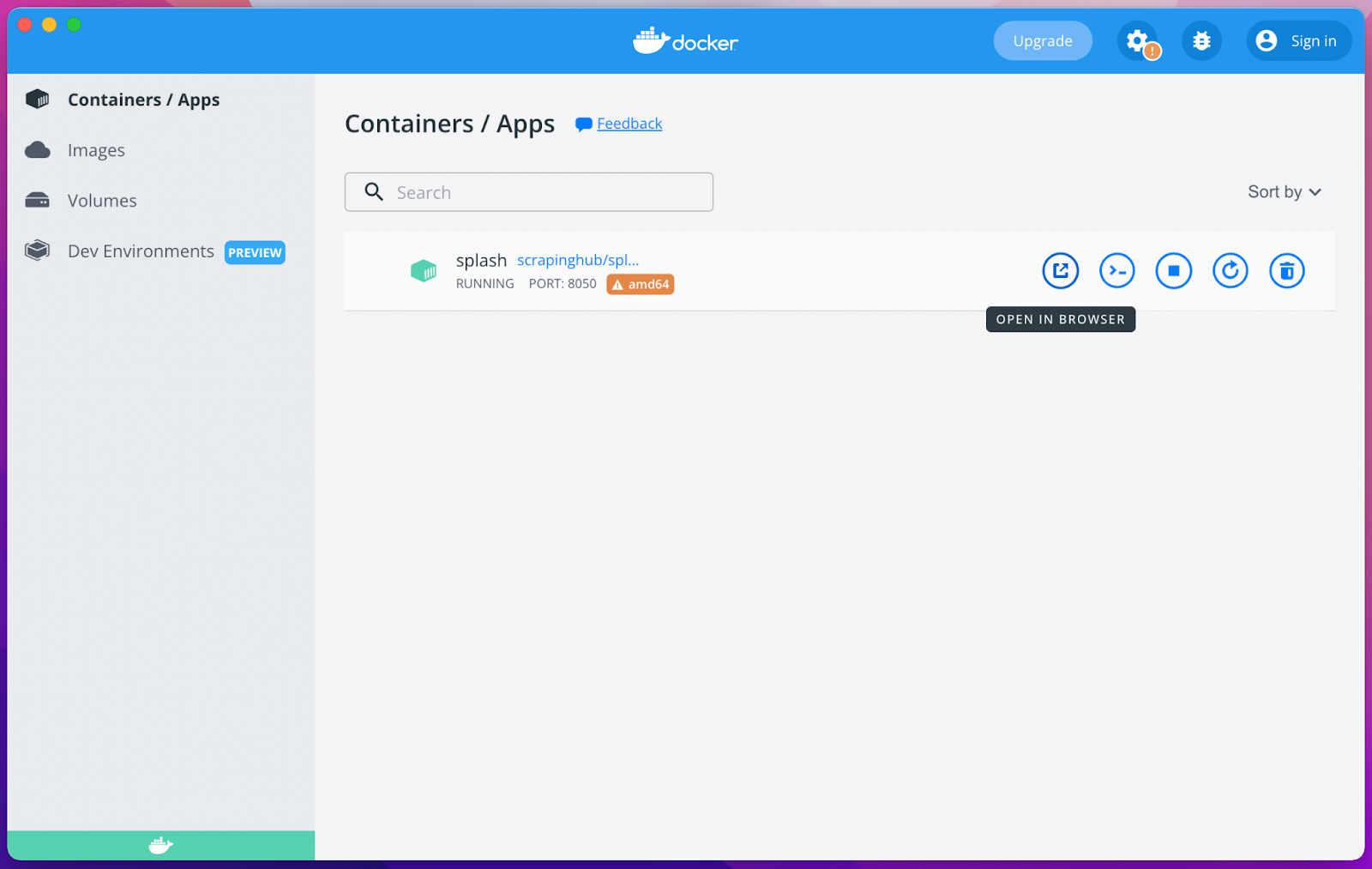The image size is (1372, 869).
Task: Switch to Images section
Action: point(96,150)
